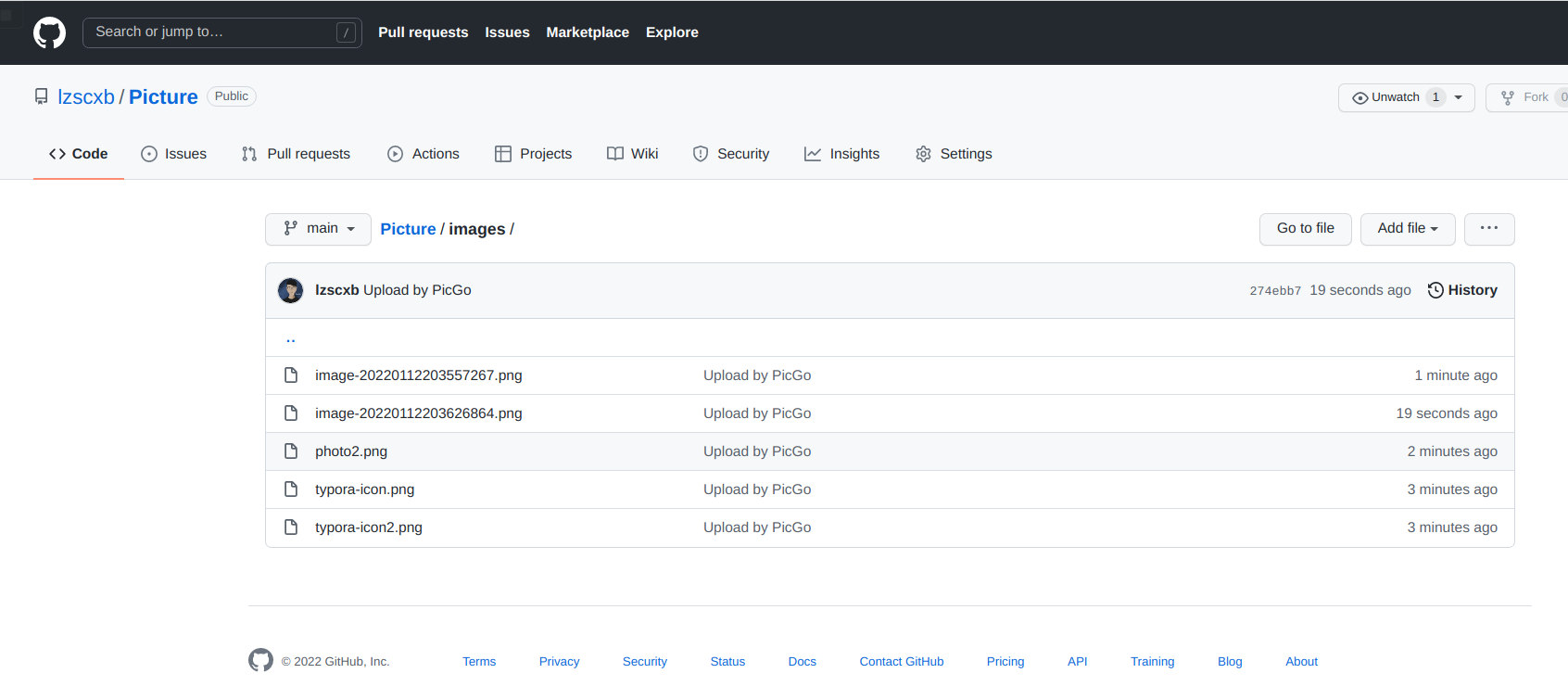The width and height of the screenshot is (1568, 686).
Task: Click lzscxb's avatar in commit bar
Action: coord(291,291)
